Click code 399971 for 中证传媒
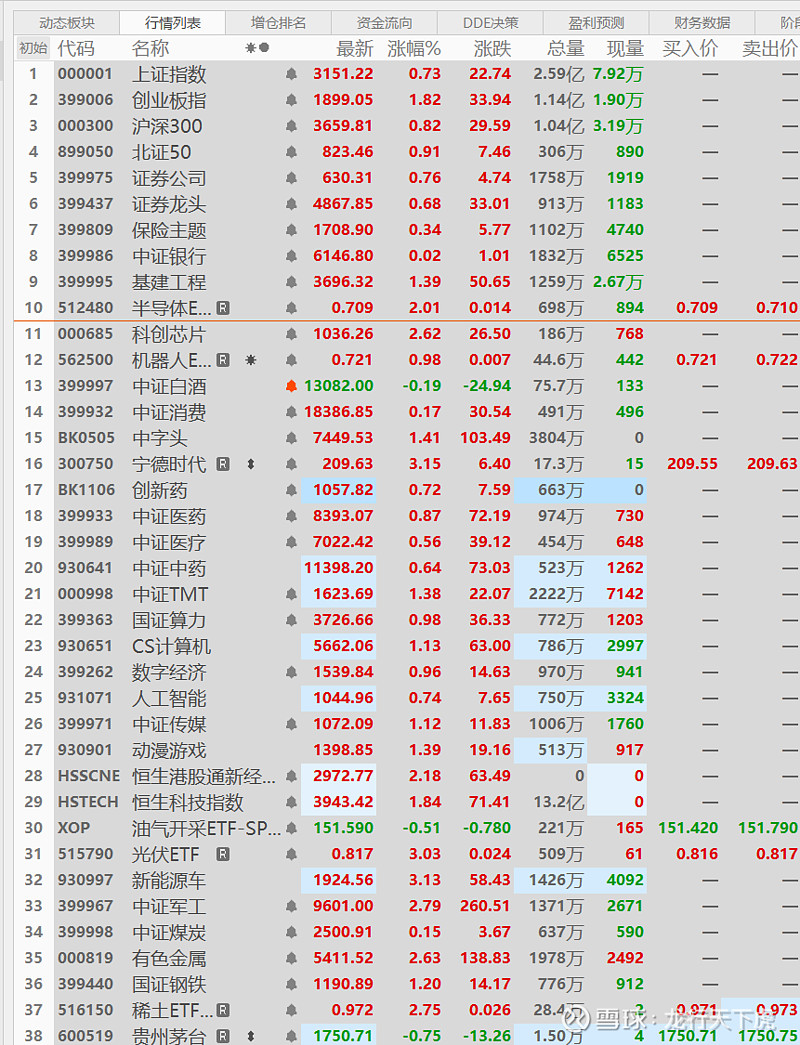The width and height of the screenshot is (800, 1045). (x=85, y=724)
